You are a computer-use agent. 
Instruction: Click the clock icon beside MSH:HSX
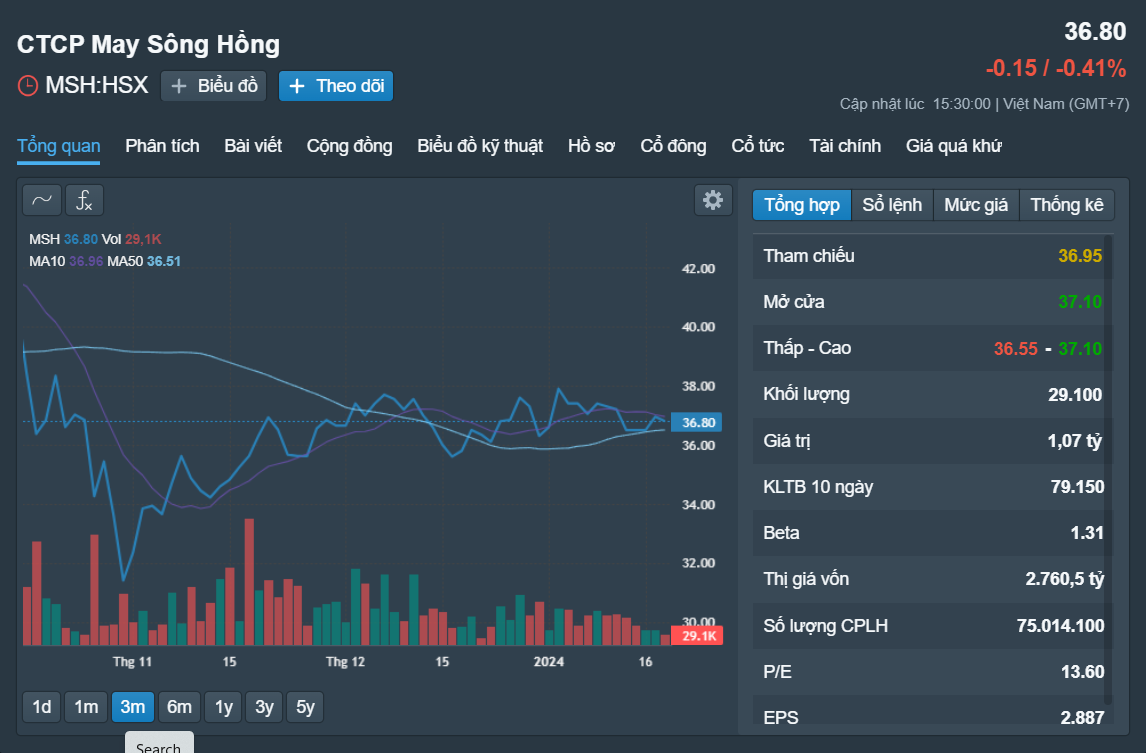[28, 86]
